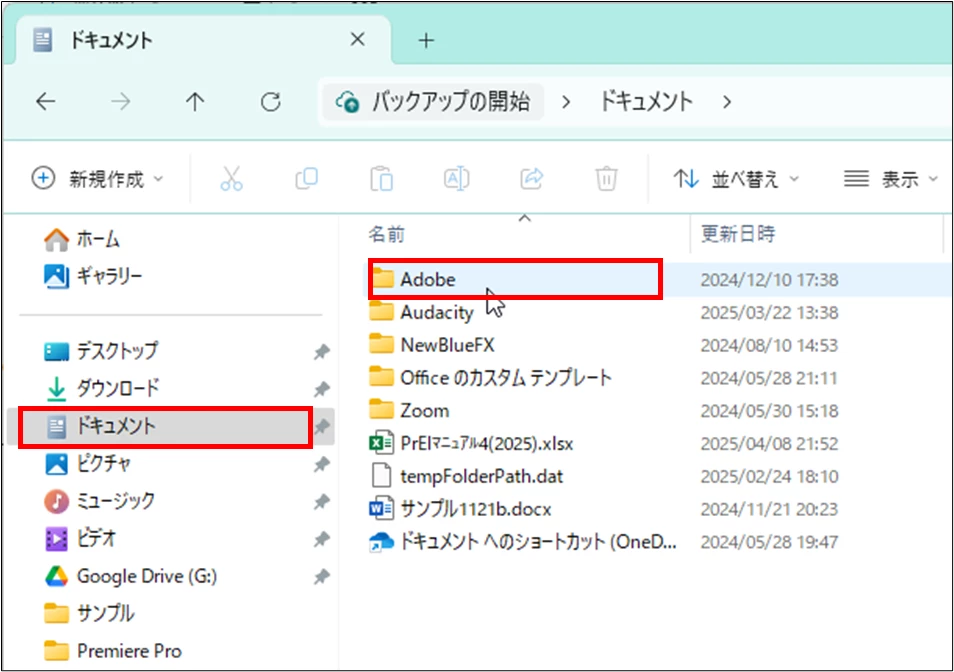The width and height of the screenshot is (954, 672).
Task: Navigate up one folder level
Action: click(x=195, y=102)
